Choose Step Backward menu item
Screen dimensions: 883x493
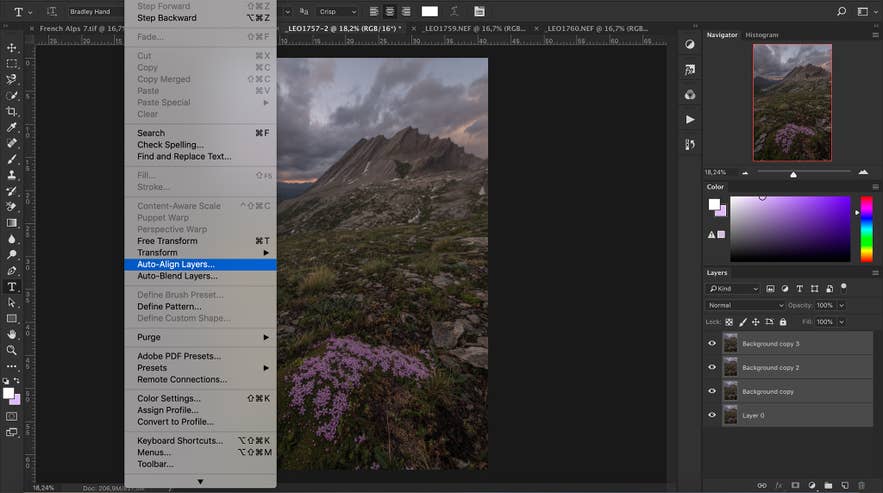click(200, 18)
